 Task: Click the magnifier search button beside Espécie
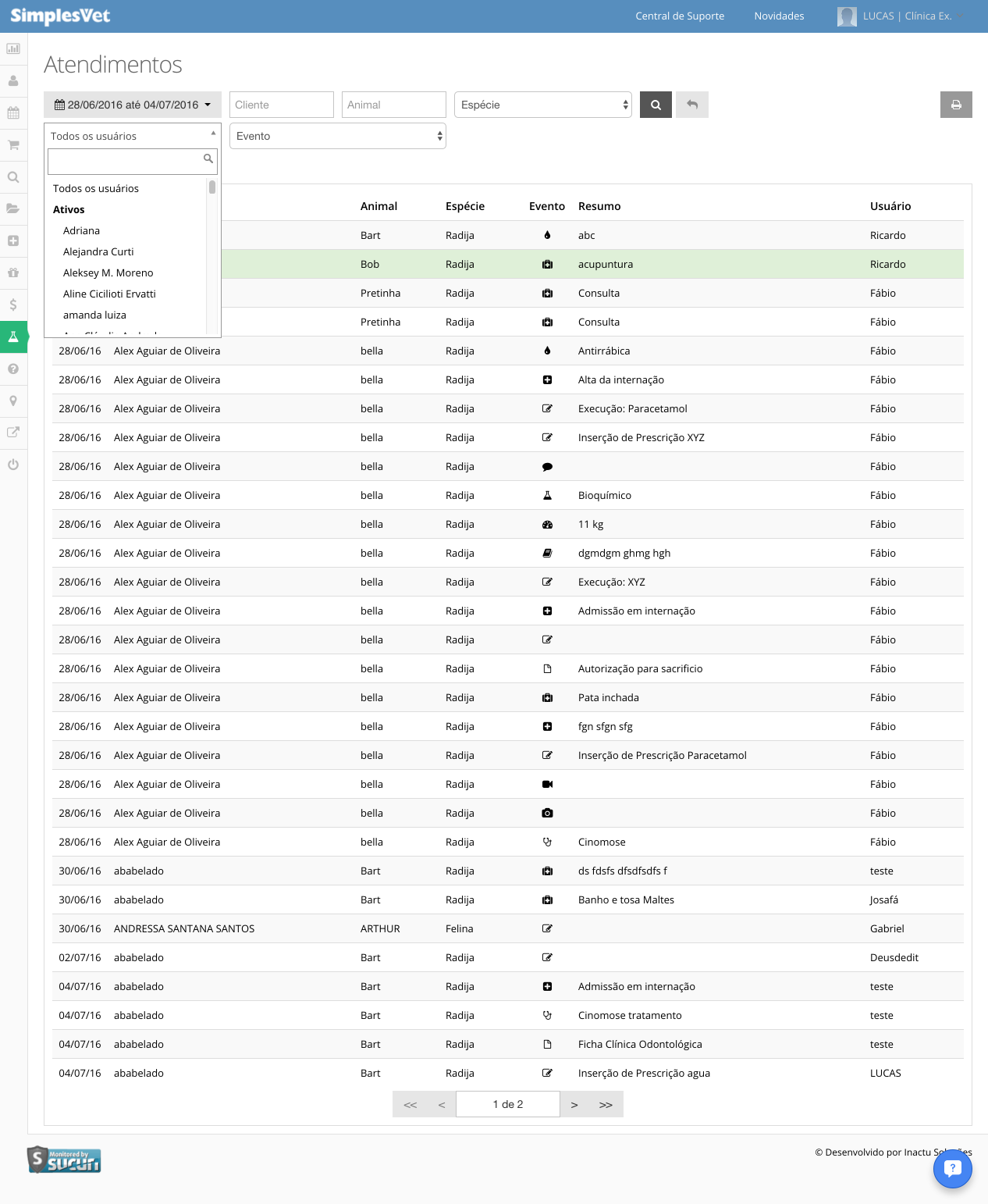pos(656,105)
